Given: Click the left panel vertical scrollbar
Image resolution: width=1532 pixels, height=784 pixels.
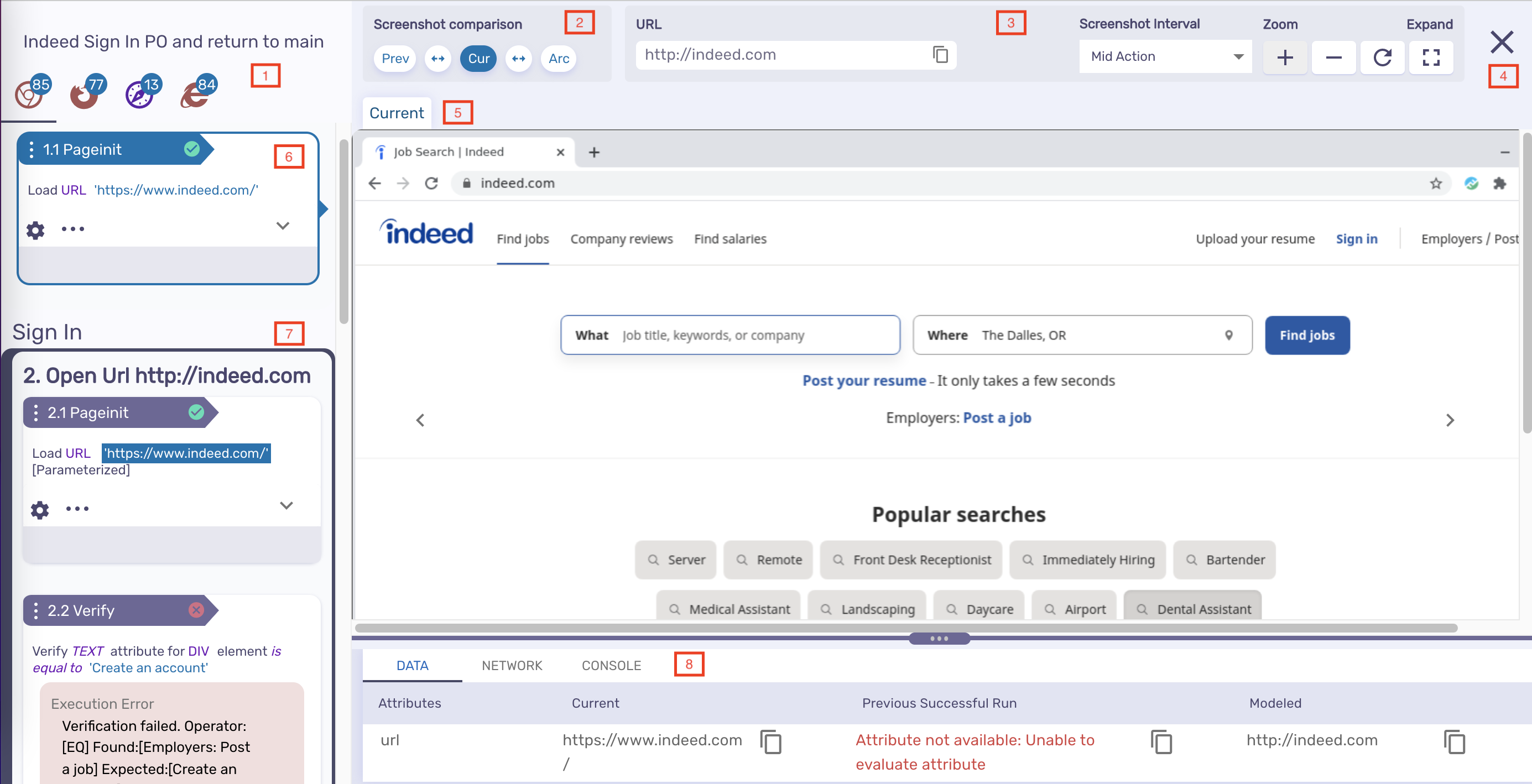Looking at the screenshot, I should pos(343,232).
